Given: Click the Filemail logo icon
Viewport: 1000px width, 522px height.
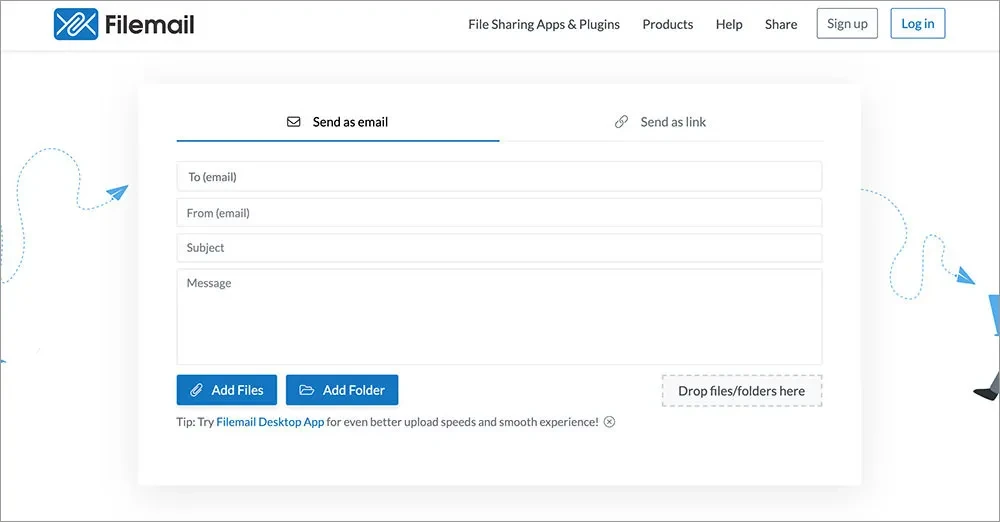Looking at the screenshot, I should (76, 24).
